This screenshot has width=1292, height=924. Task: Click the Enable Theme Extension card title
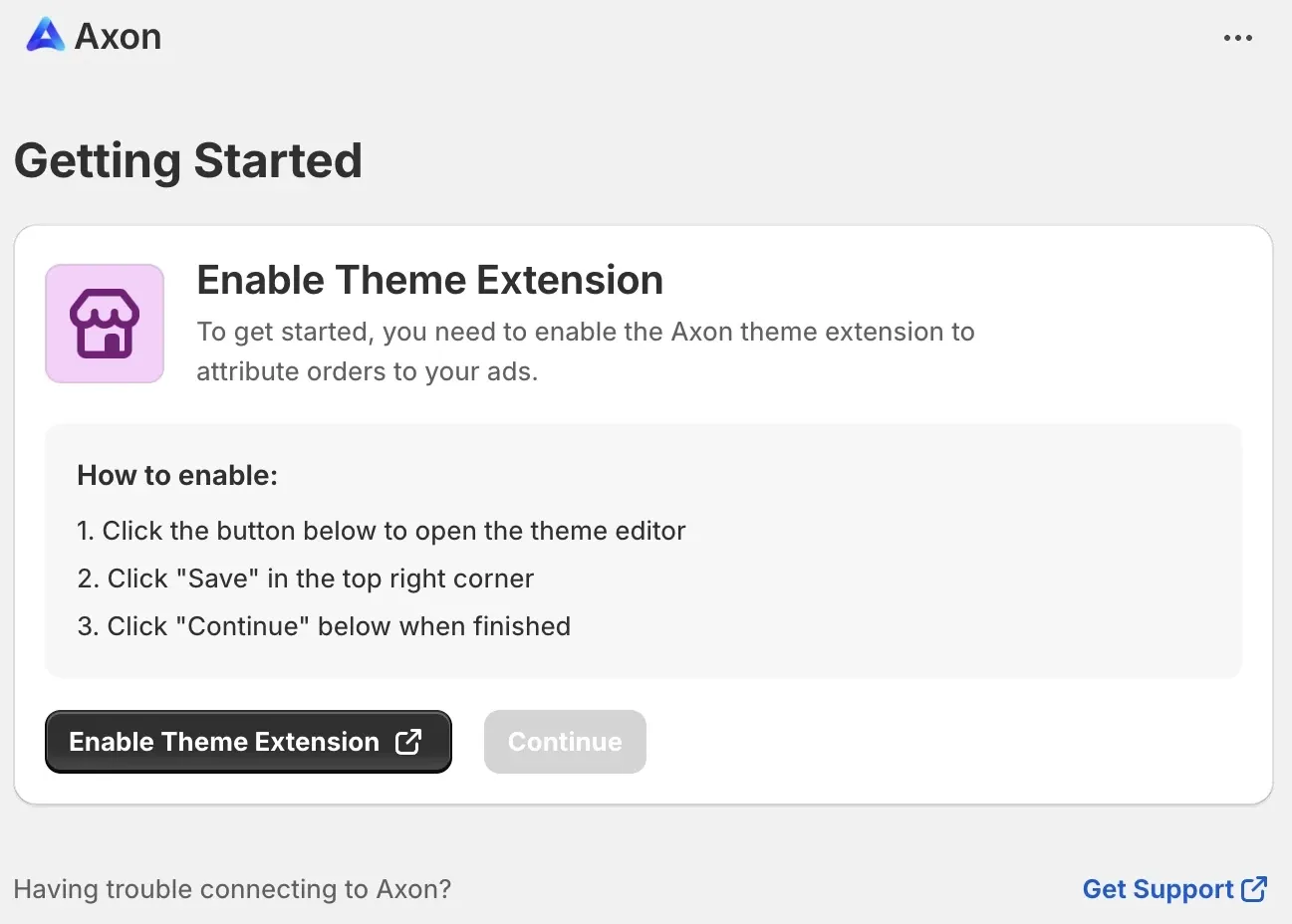pos(430,280)
